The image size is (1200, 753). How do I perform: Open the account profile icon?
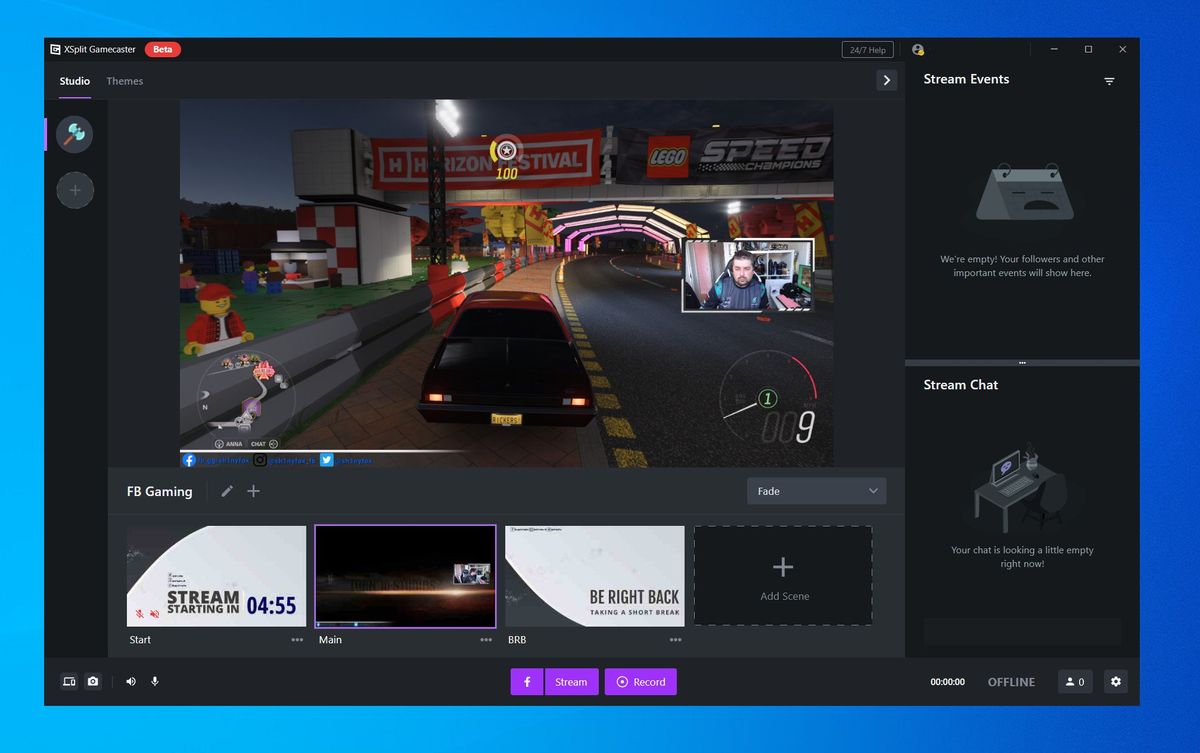tap(918, 50)
